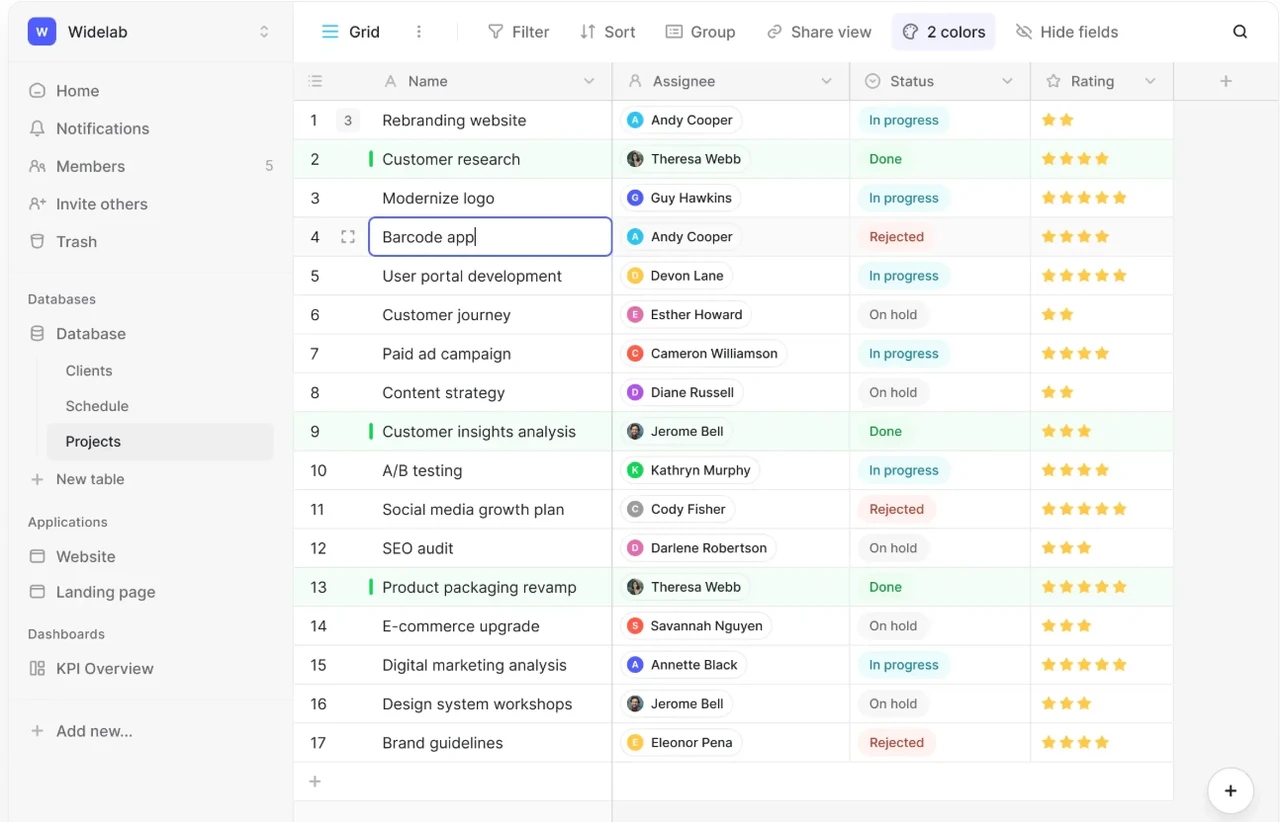Click the row-select header icon
This screenshot has height=822, width=1280.
(x=315, y=81)
